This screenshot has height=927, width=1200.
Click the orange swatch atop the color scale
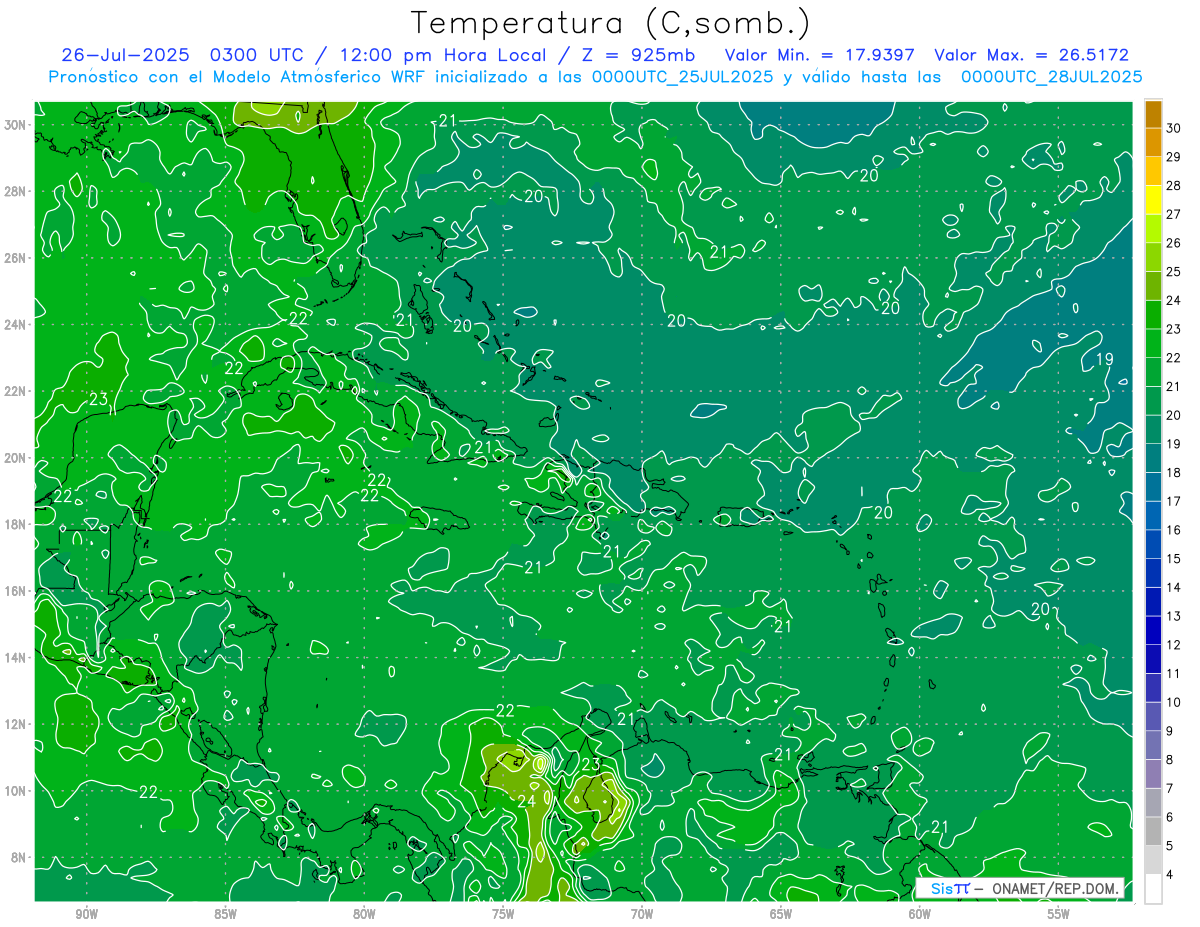(x=1154, y=114)
